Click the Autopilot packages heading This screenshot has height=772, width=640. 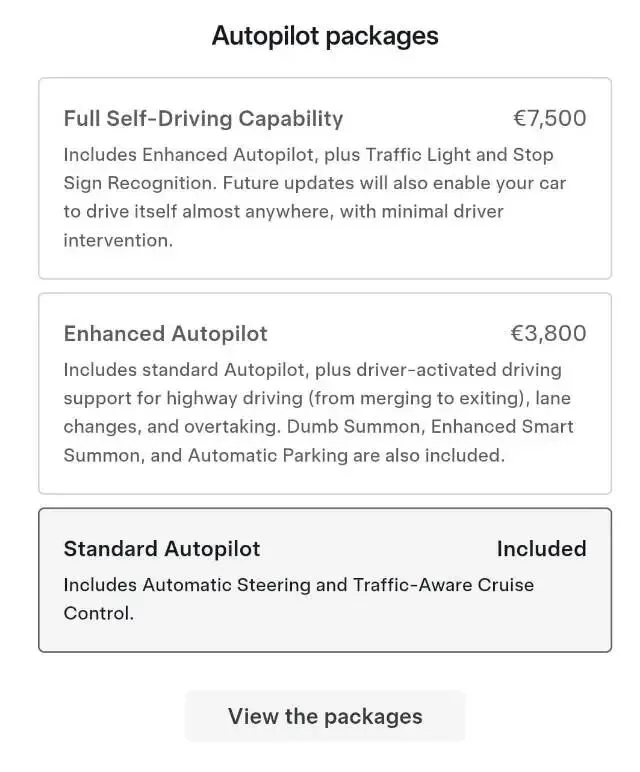pyautogui.click(x=325, y=36)
